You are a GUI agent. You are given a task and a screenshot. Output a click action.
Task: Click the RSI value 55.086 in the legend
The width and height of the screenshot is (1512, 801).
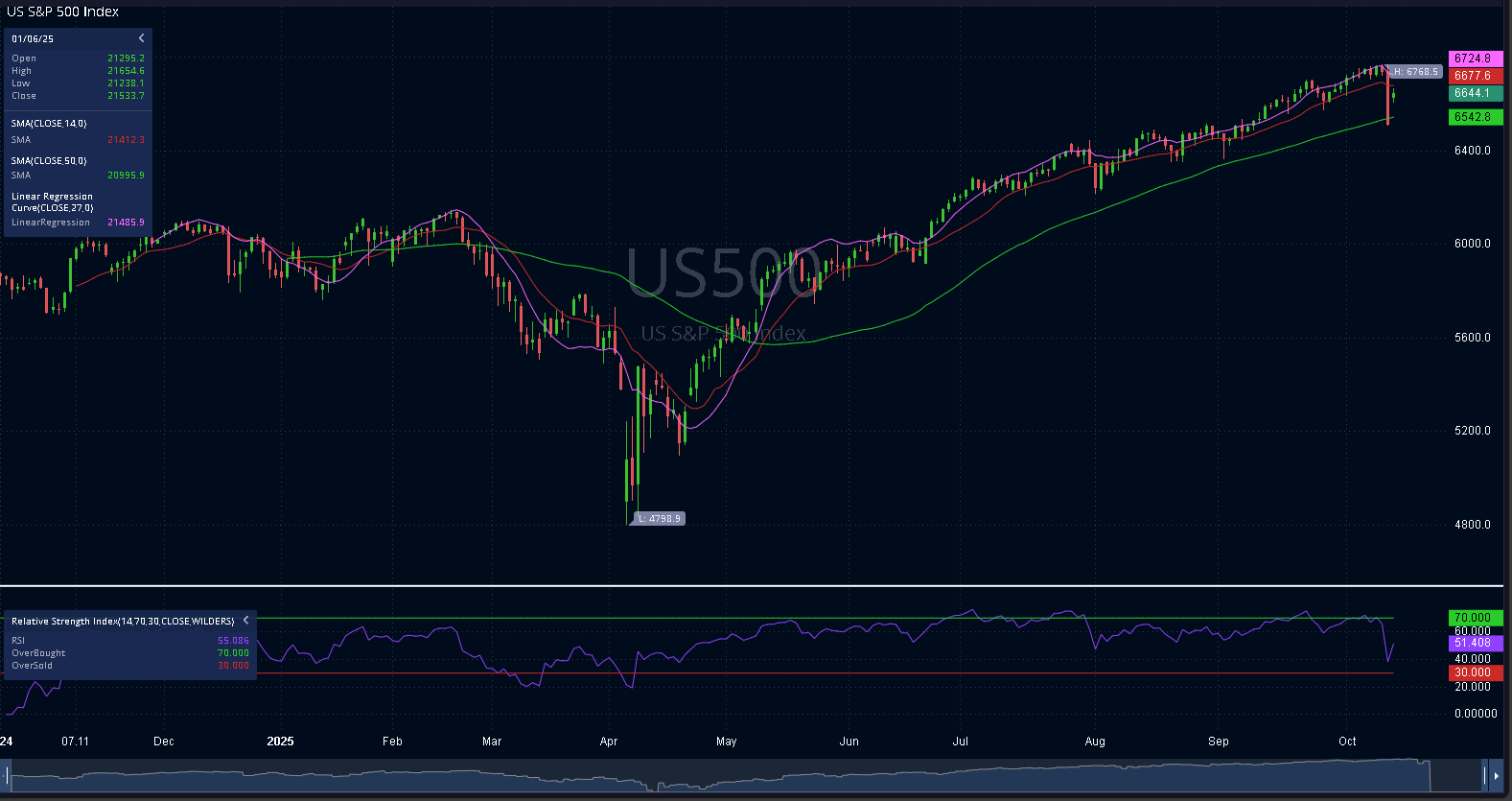233,641
